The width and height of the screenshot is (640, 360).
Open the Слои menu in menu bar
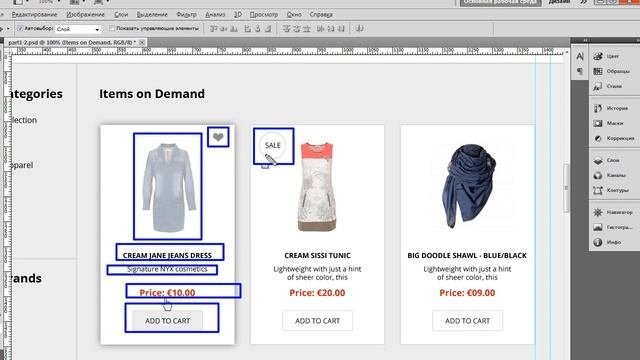pyautogui.click(x=121, y=14)
